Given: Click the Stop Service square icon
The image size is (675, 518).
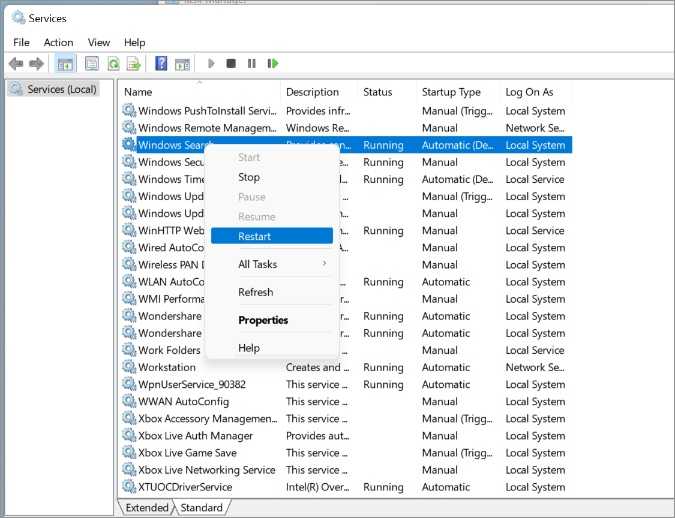Looking at the screenshot, I should [231, 64].
